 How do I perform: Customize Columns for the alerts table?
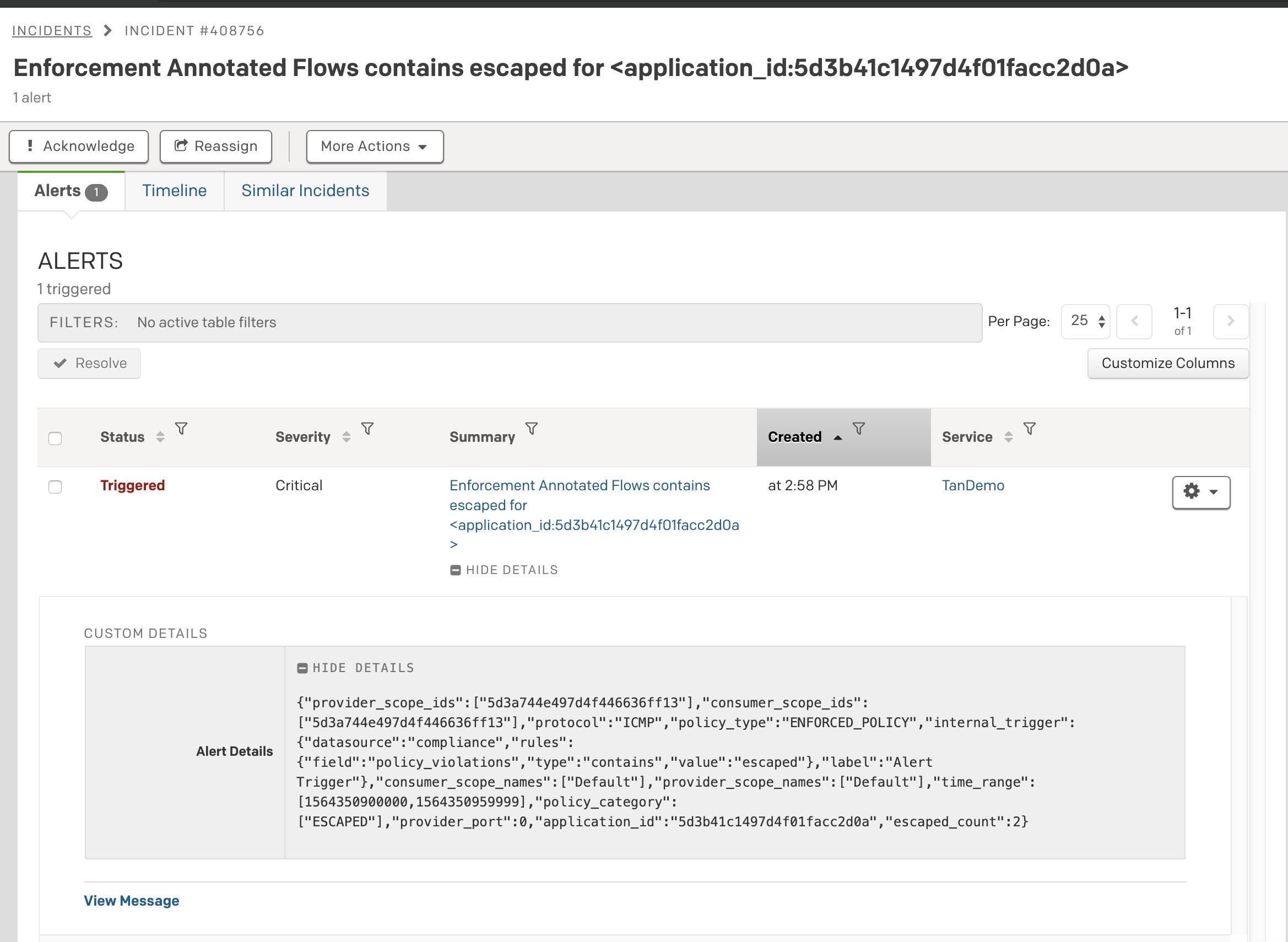coord(1167,363)
